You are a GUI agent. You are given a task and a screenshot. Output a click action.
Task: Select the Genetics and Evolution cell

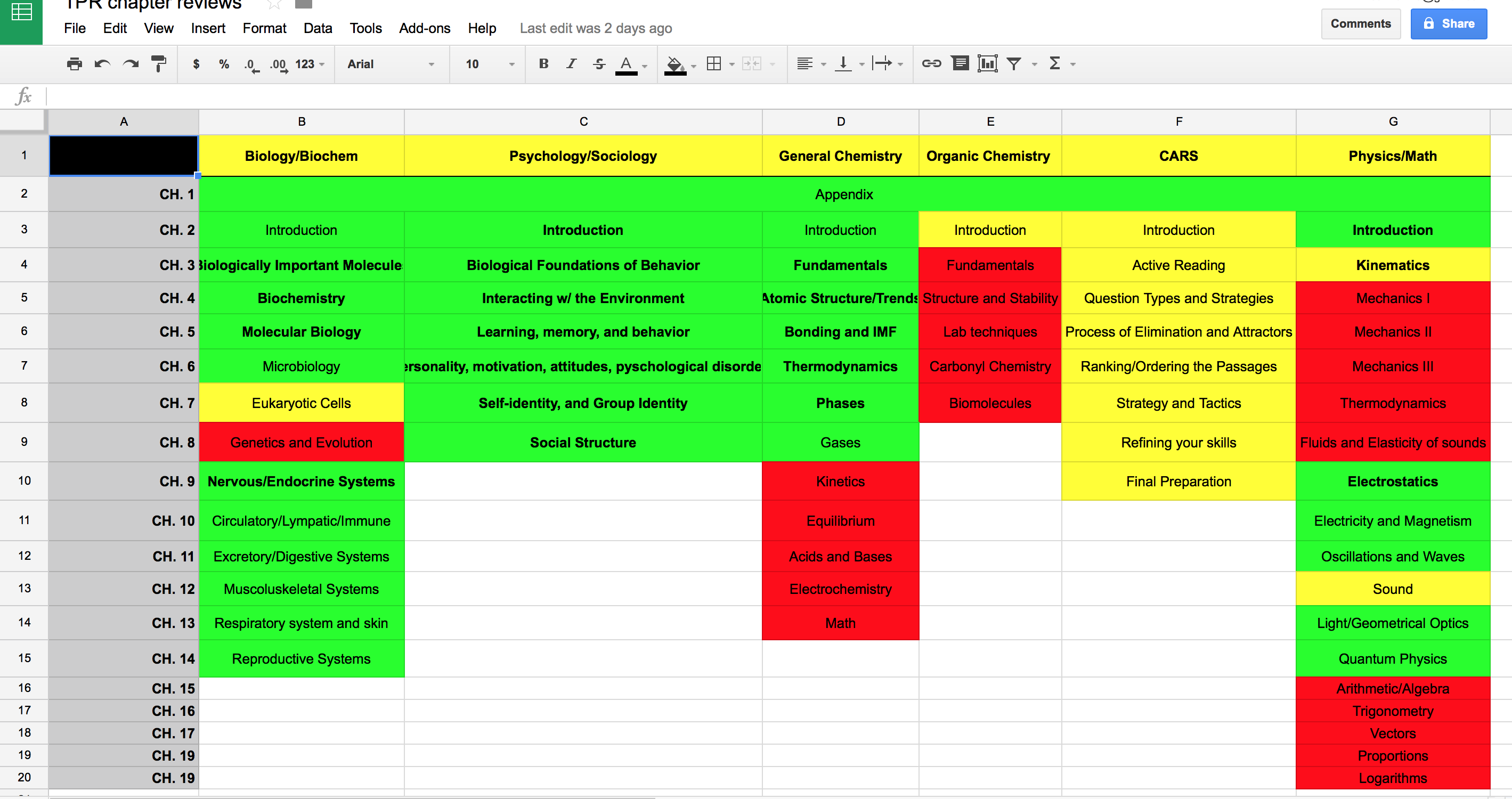[301, 442]
